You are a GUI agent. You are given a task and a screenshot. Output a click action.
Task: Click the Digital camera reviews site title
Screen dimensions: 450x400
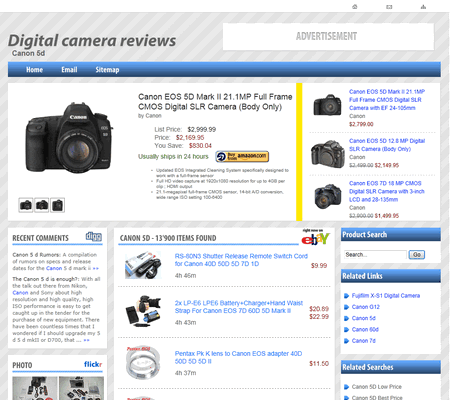pos(92,41)
